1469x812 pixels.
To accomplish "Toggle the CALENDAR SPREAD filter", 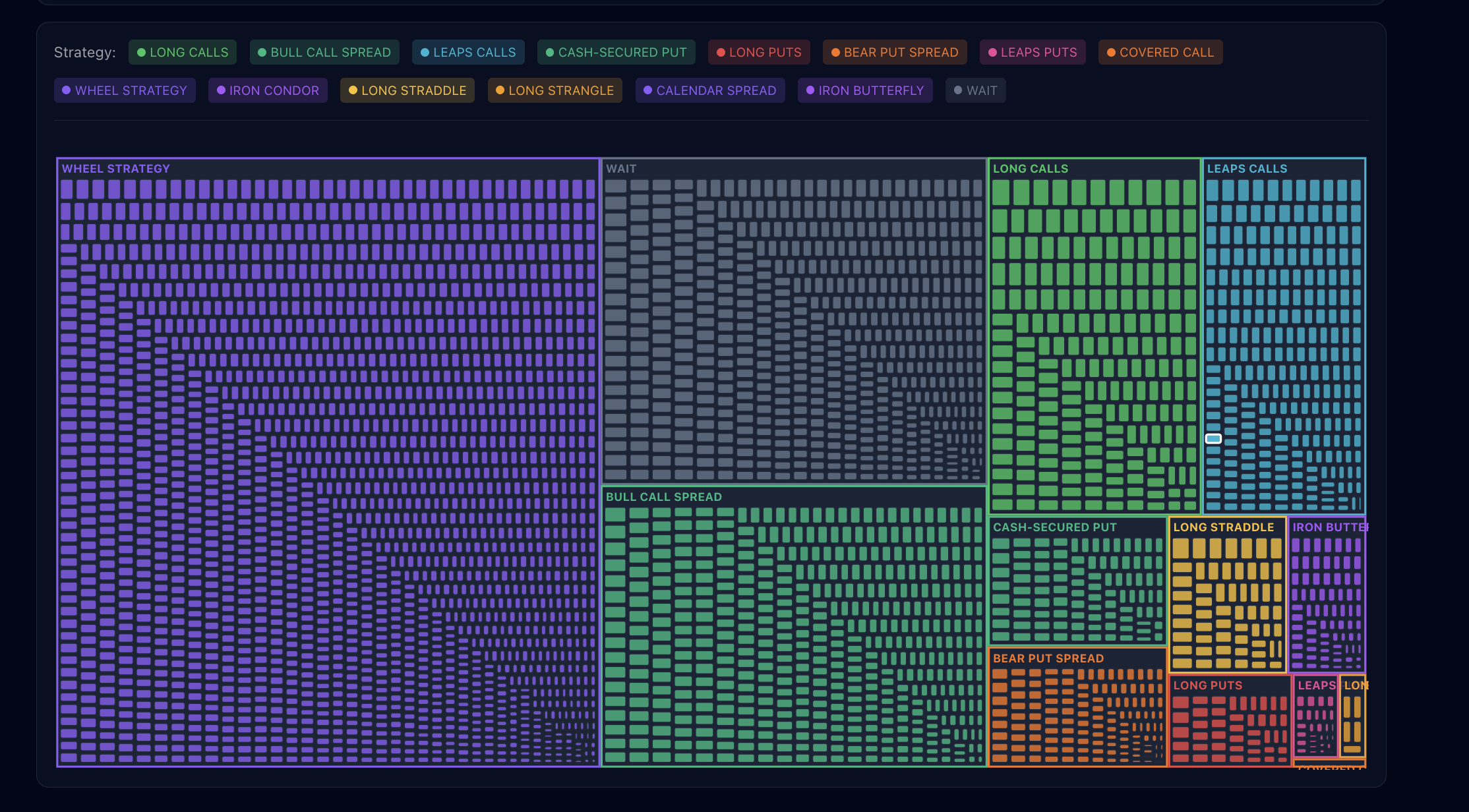I will tap(709, 90).
